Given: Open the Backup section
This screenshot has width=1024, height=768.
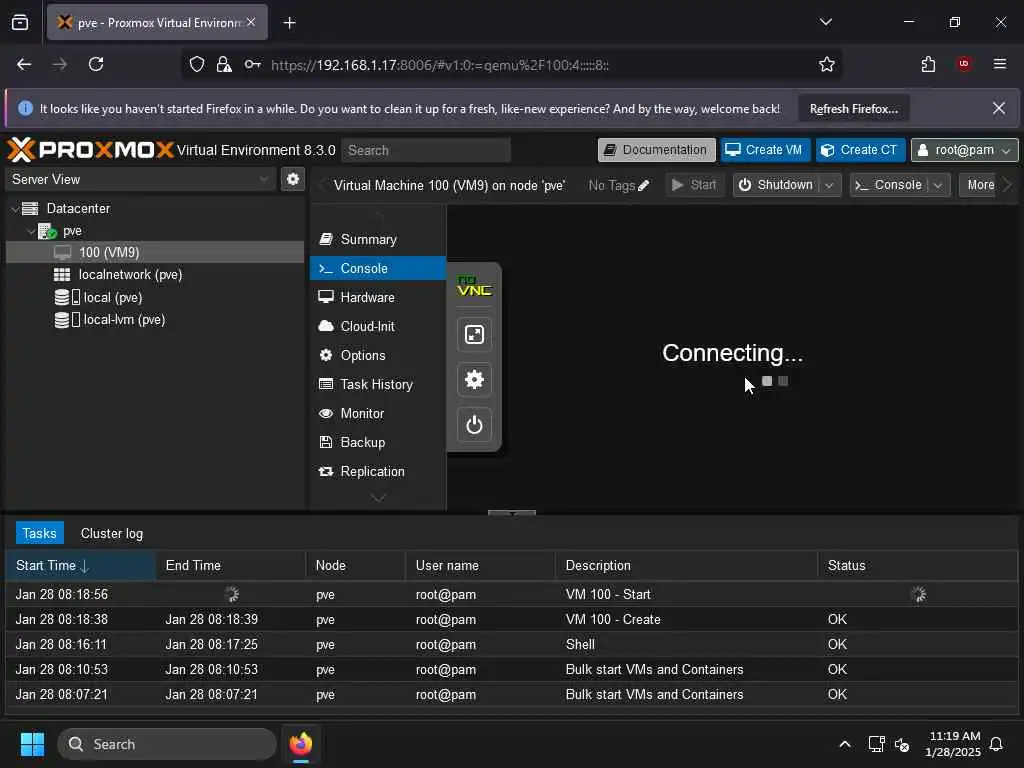Looking at the screenshot, I should [x=377, y=442].
